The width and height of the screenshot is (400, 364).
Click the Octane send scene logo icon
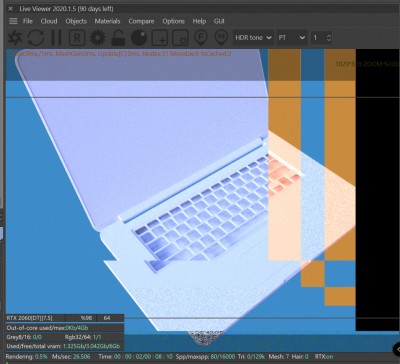pyautogui.click(x=15, y=38)
